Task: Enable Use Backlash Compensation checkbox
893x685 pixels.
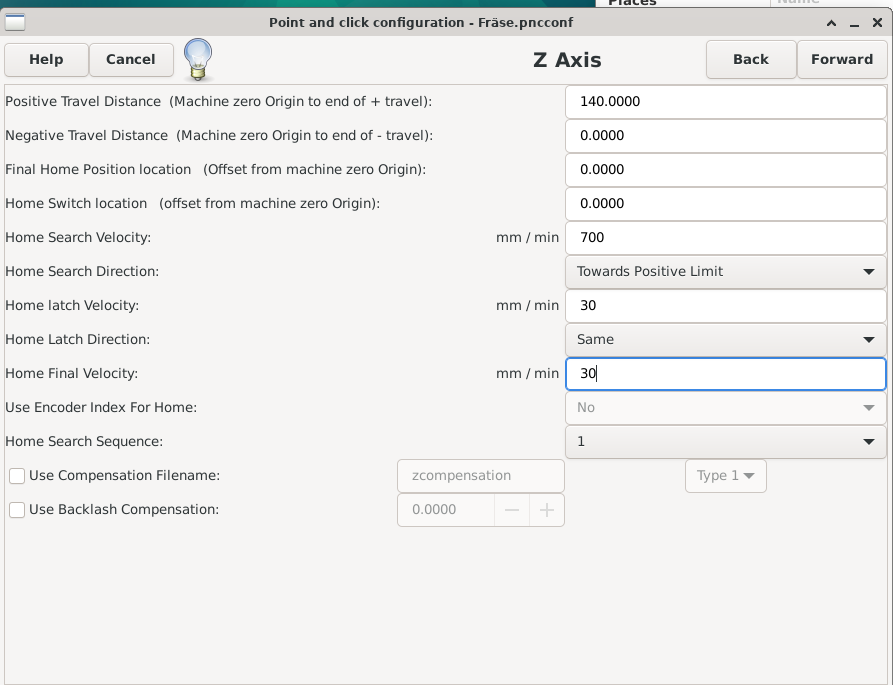Action: pyautogui.click(x=17, y=510)
